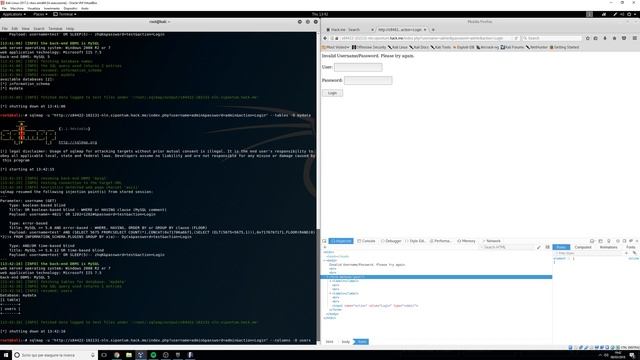
Task: Click the devtools Search HTML field
Action: 506,247
